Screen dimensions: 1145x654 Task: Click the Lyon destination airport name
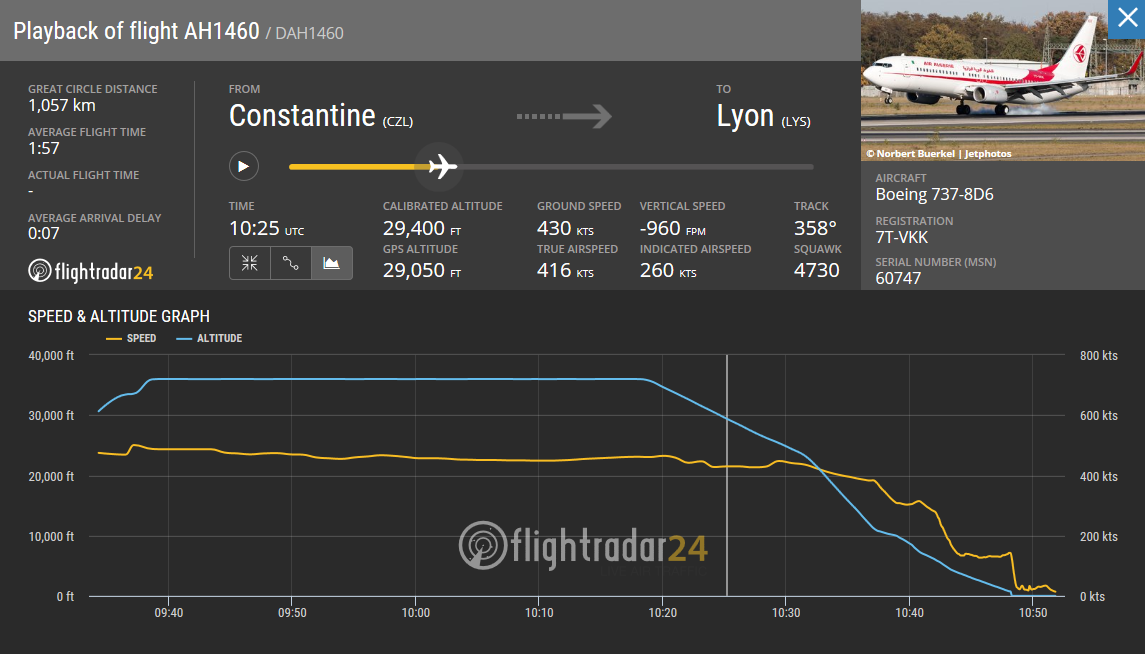click(x=746, y=116)
